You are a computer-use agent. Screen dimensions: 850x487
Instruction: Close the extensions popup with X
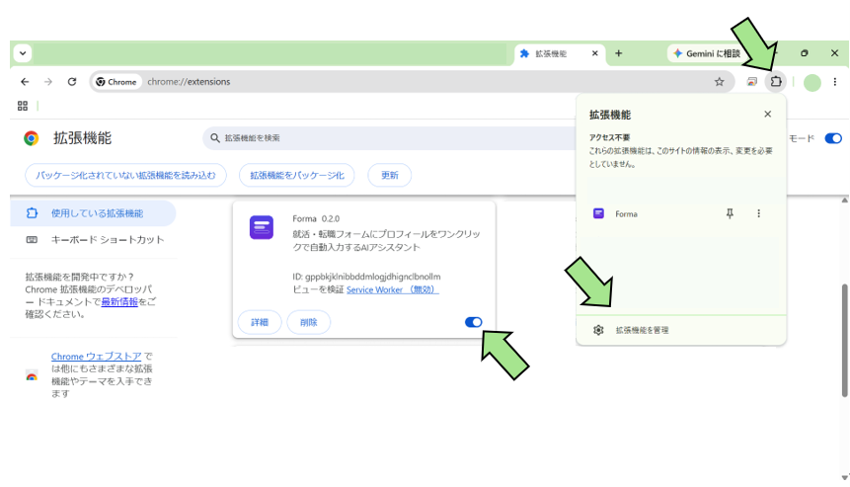tap(768, 114)
